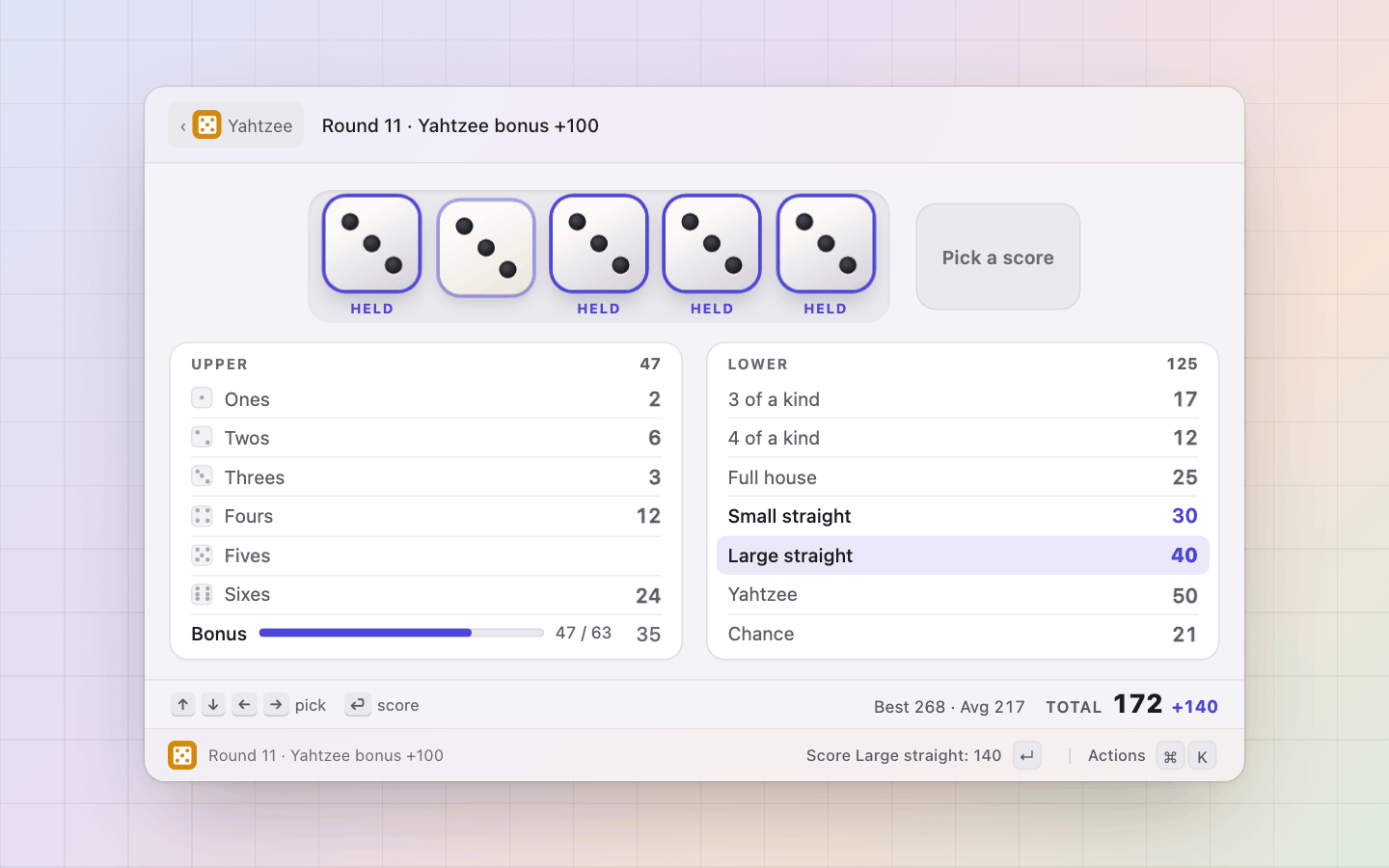Click the Yahtzee back chevron
Screen dimensions: 1389x868
[x=183, y=125]
